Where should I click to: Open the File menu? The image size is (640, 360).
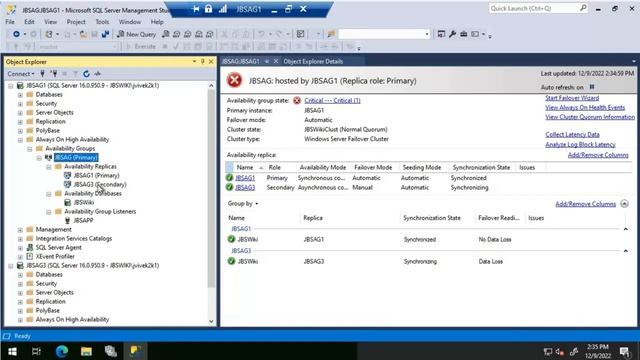pyautogui.click(x=10, y=22)
